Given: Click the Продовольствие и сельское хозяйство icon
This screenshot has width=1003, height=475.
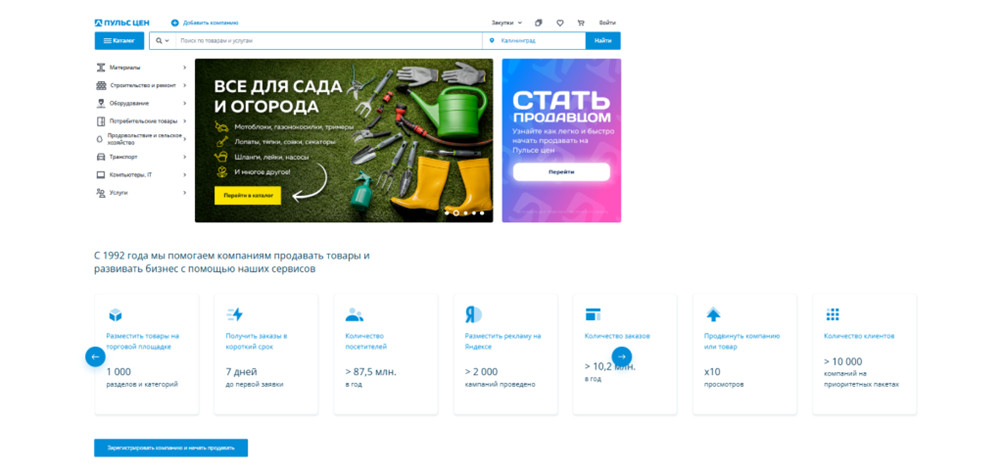Looking at the screenshot, I should point(100,139).
